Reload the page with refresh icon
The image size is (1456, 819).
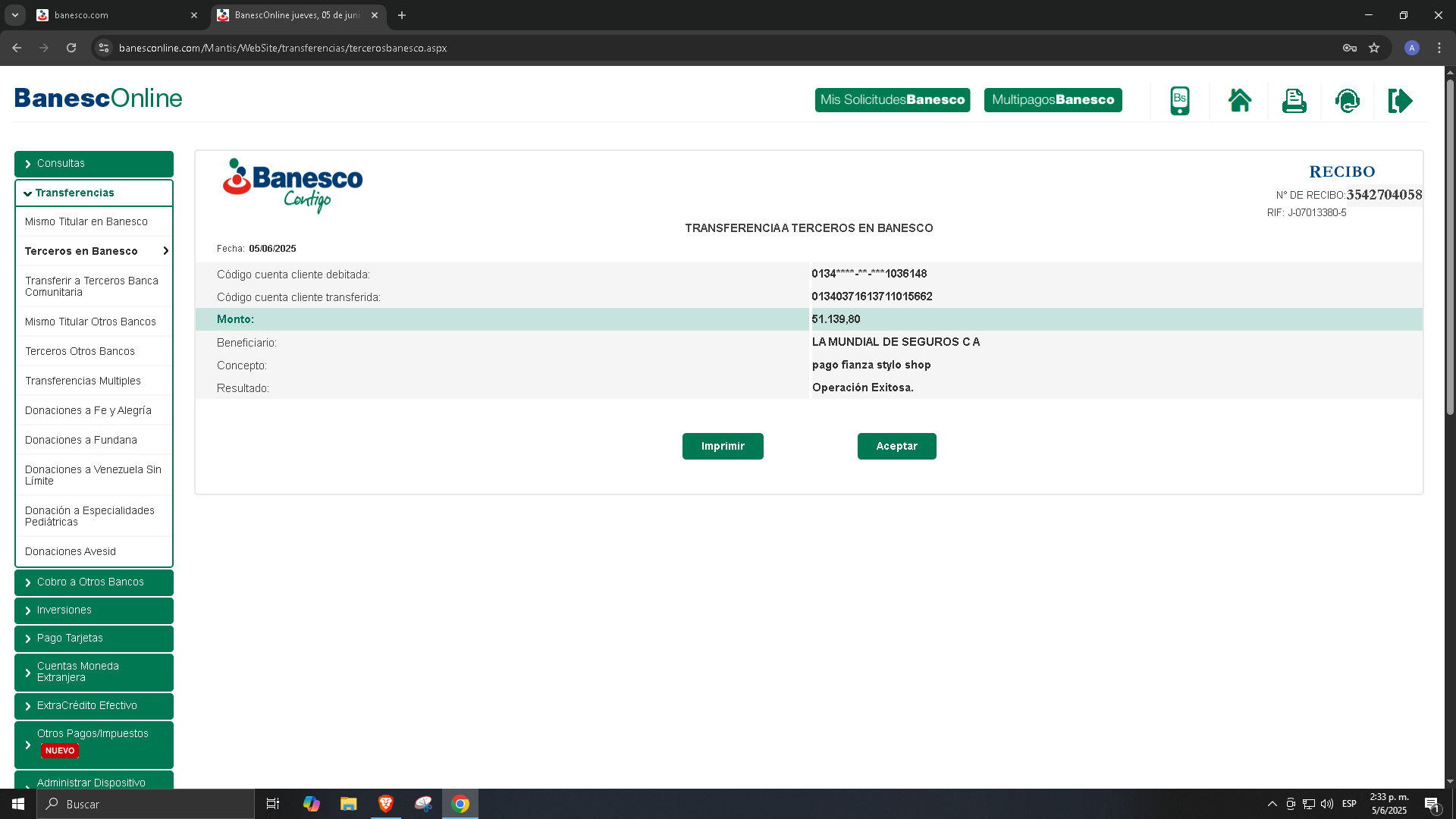[71, 48]
